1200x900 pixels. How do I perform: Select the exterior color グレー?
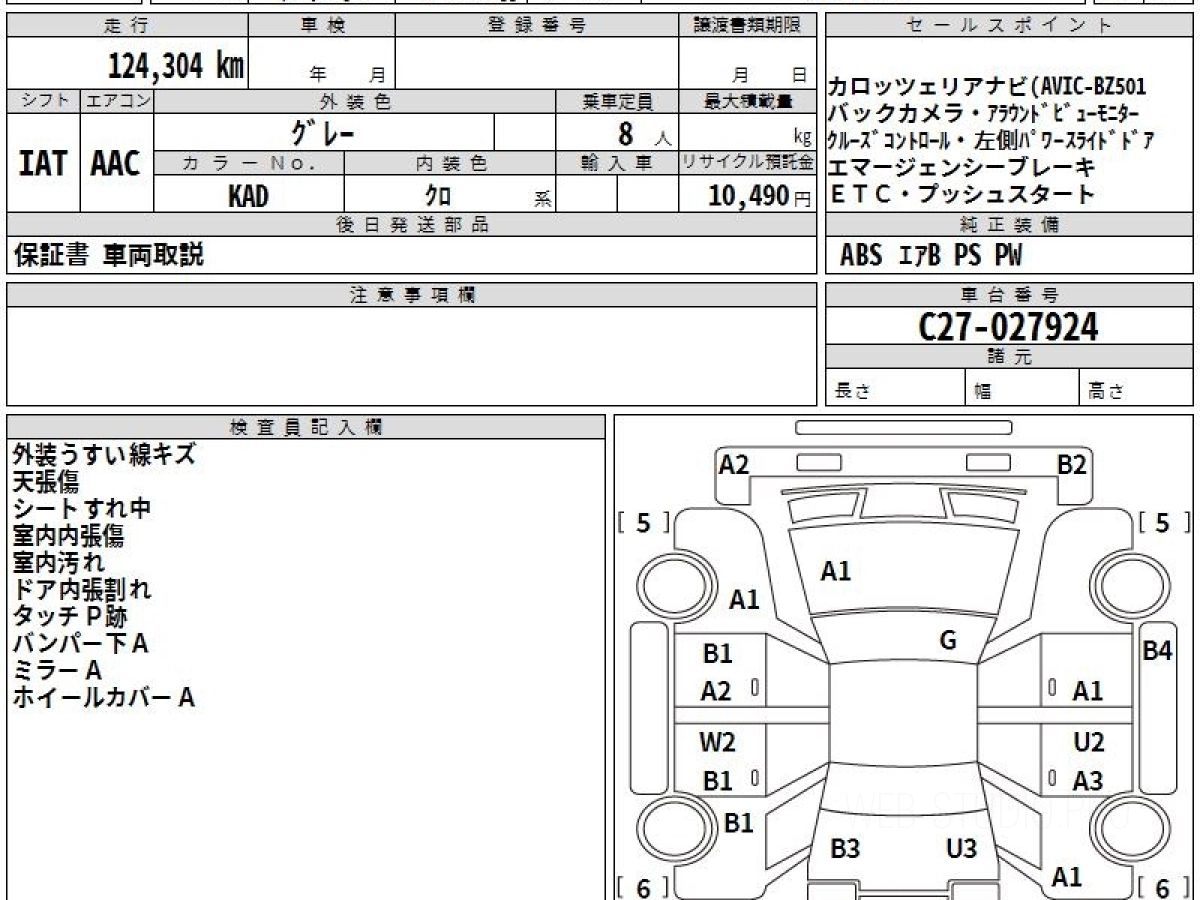322,131
